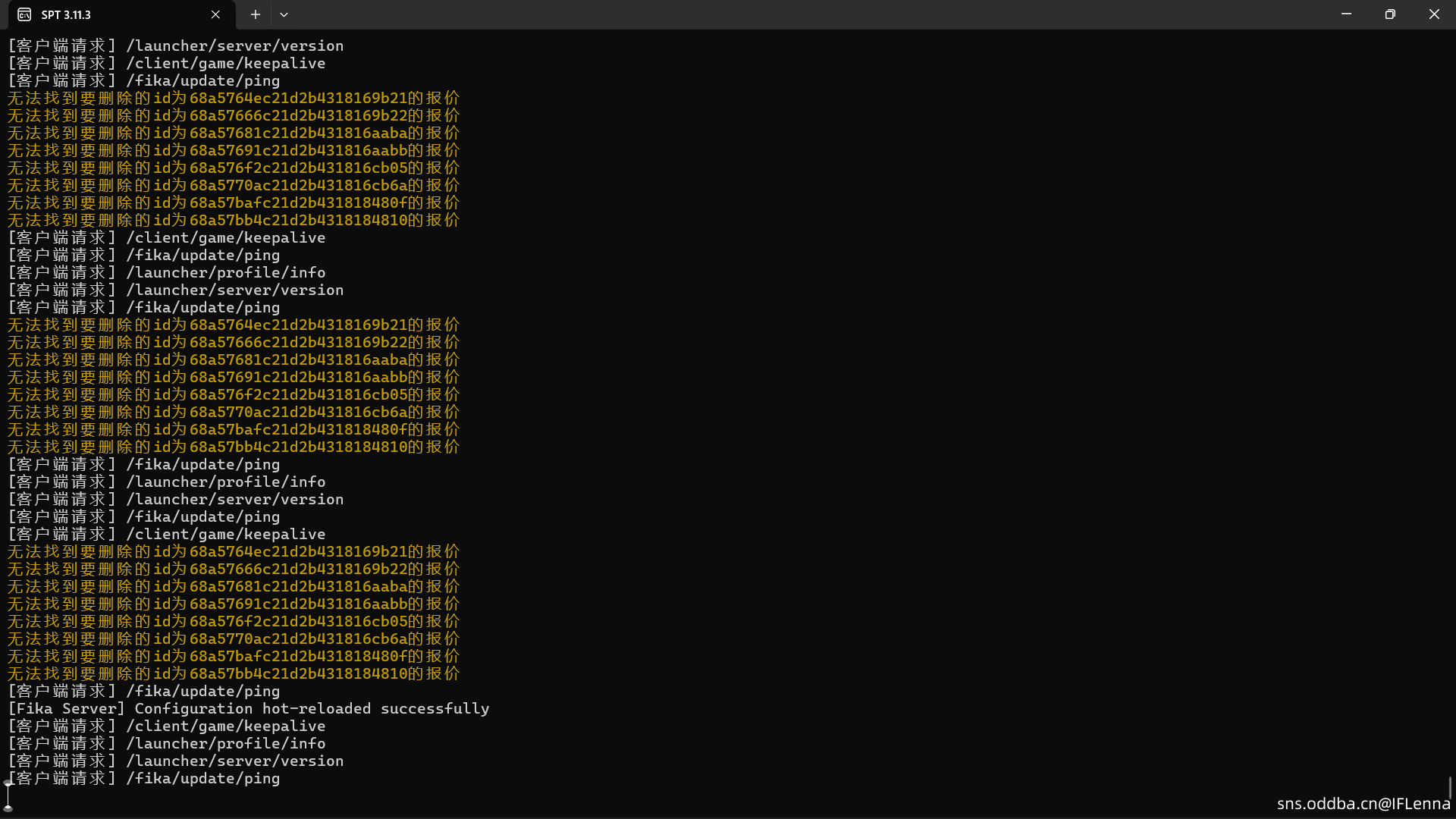The width and height of the screenshot is (1456, 819).
Task: Click the Fika Server hot-reloaded message line
Action: point(248,708)
